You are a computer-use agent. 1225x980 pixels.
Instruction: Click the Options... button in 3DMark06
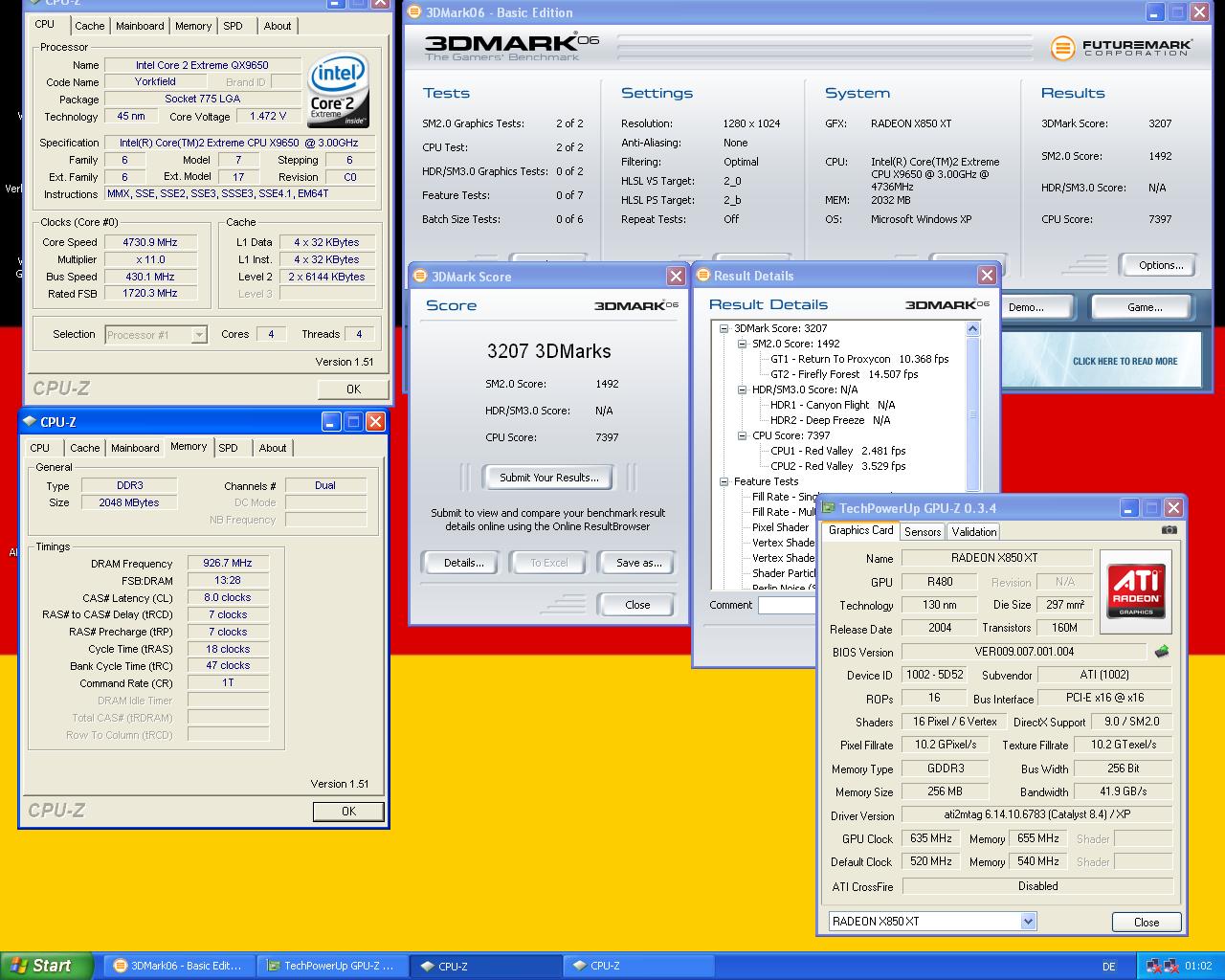coord(1161,265)
